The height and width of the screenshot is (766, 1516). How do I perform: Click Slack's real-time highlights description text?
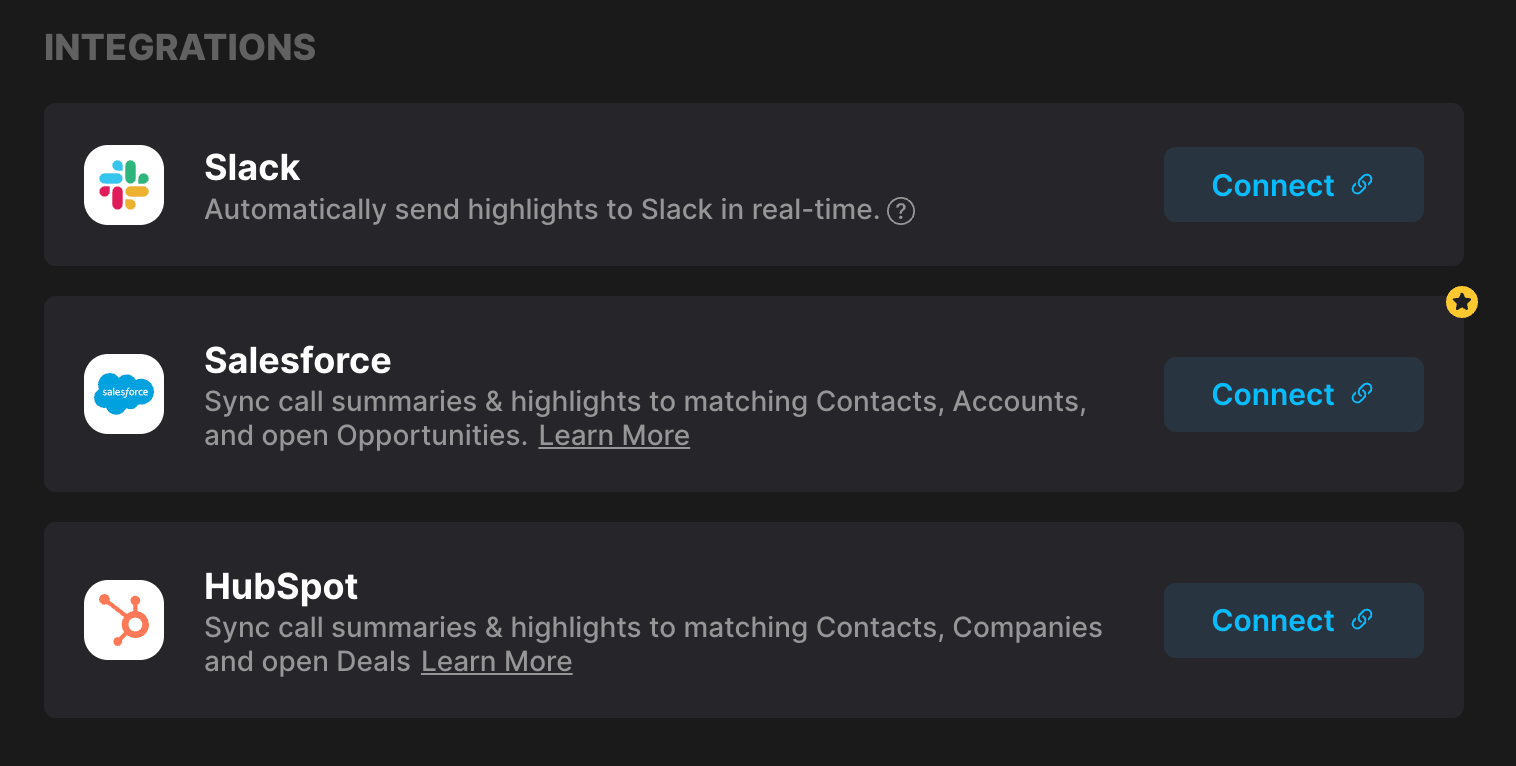pos(542,210)
